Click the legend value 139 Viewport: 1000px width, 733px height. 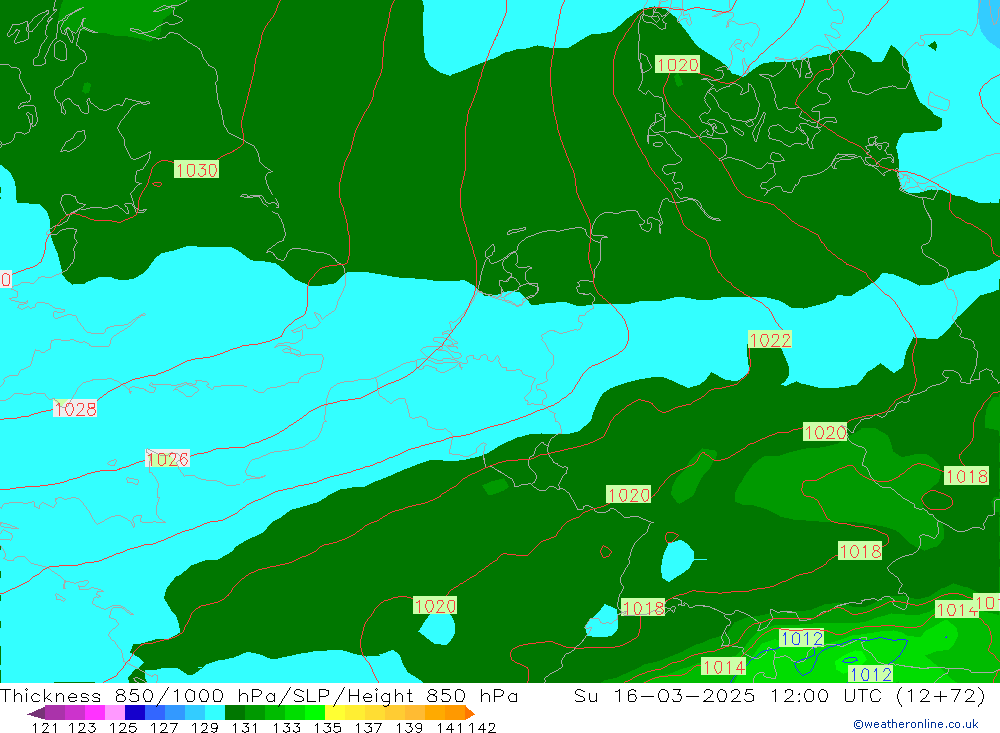(x=409, y=727)
